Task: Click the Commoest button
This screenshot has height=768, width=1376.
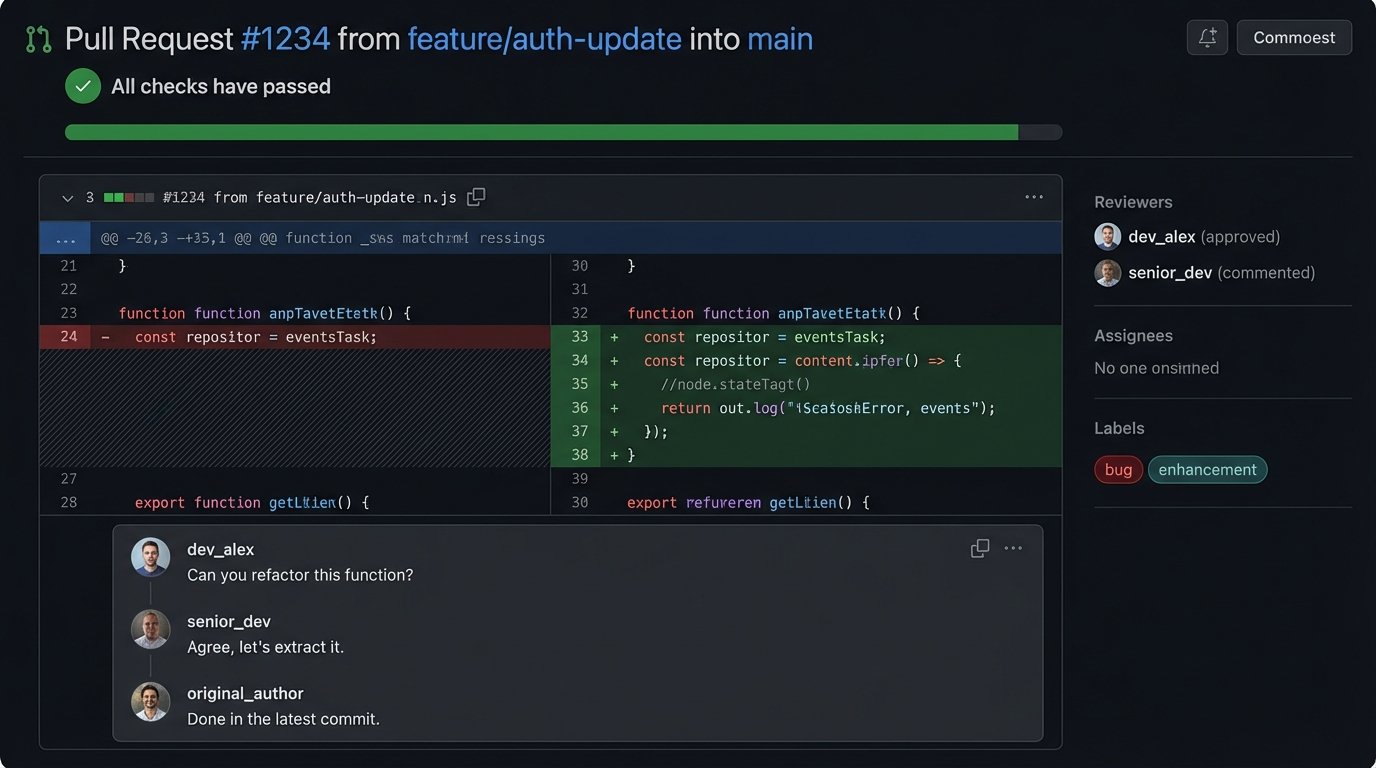Action: (1293, 38)
